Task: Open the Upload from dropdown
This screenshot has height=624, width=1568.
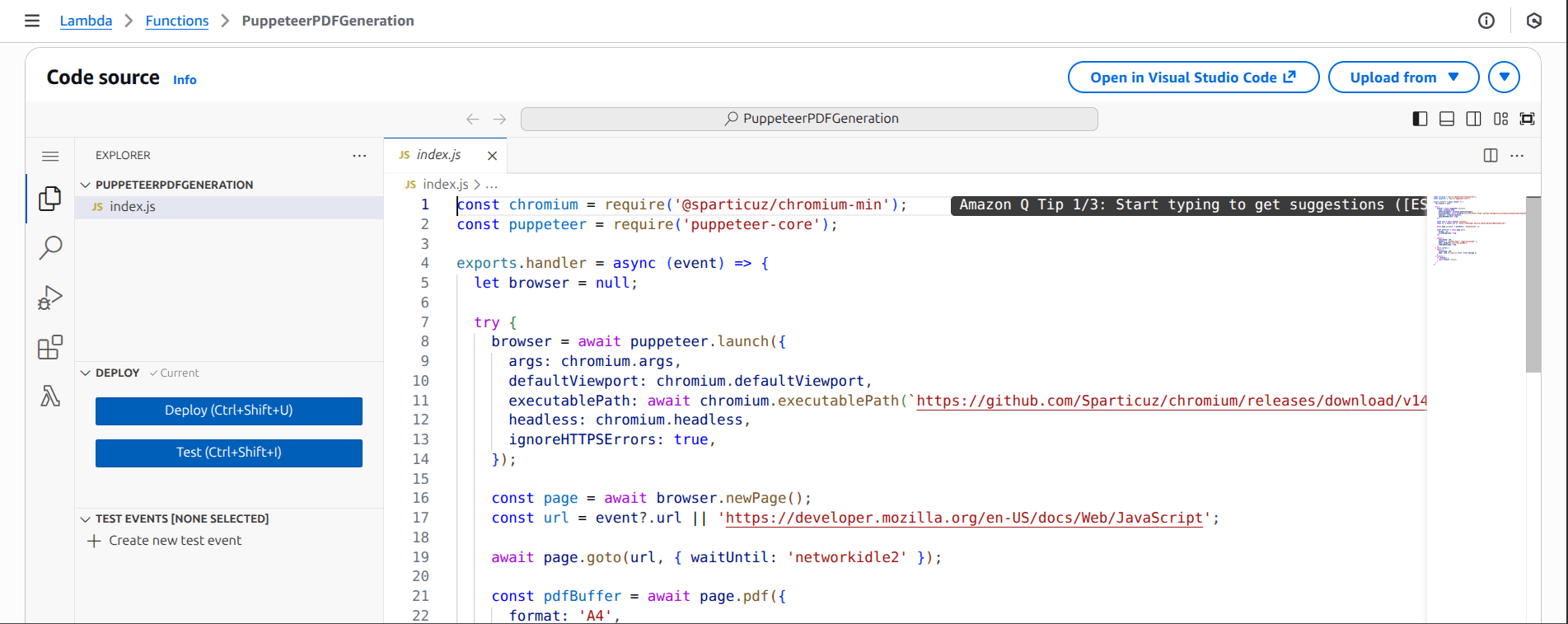Action: 1403,77
